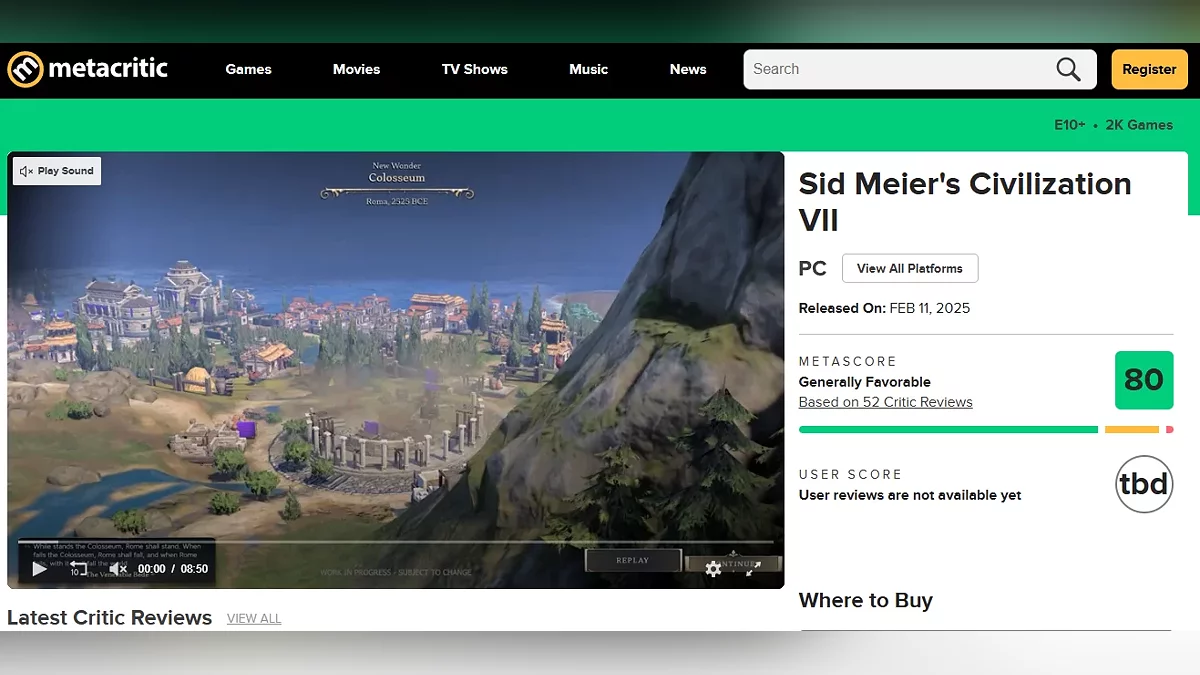This screenshot has height=675, width=1200.
Task: Open the Games menu
Action: tap(248, 69)
